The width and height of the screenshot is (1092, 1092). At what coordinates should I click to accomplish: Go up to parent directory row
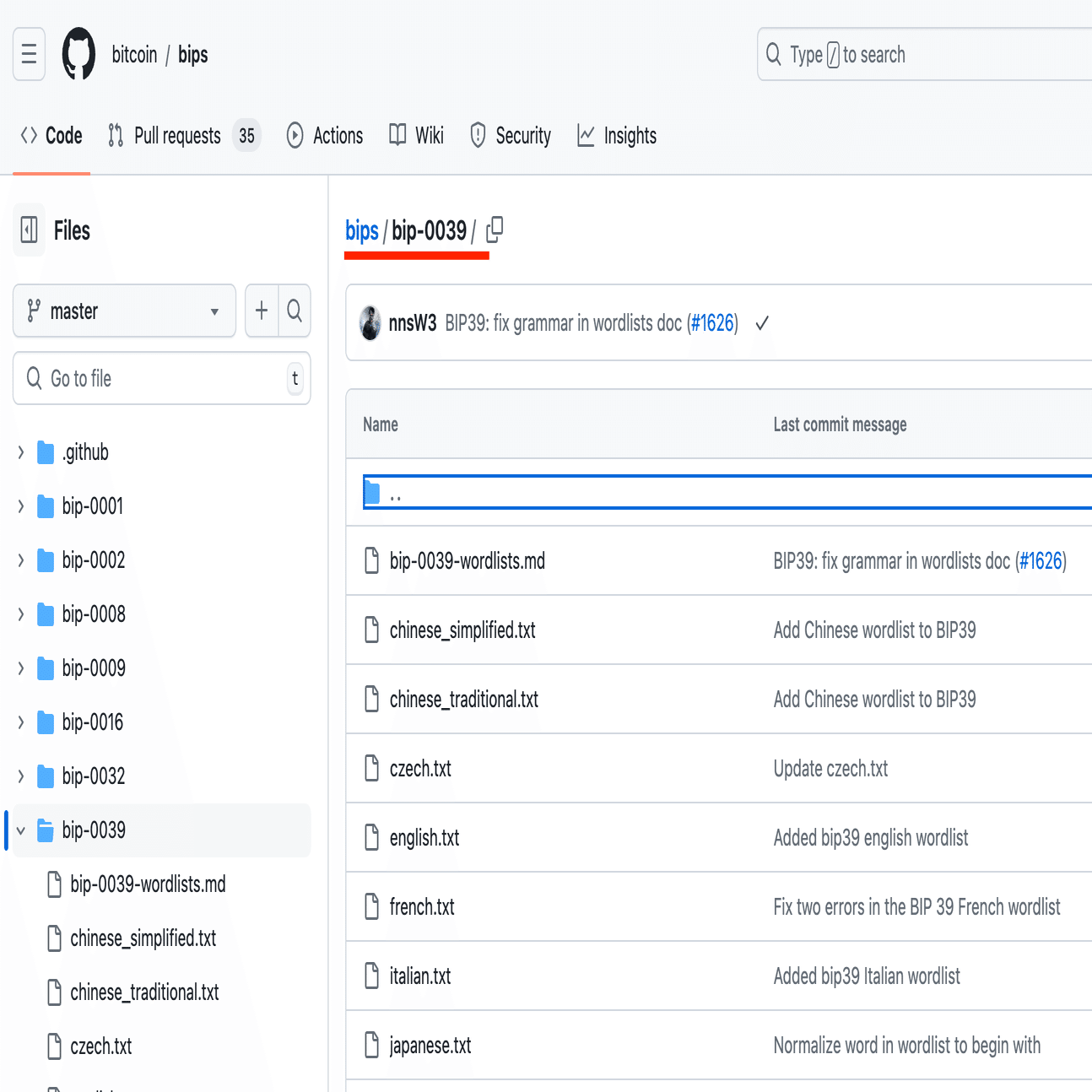point(727,492)
